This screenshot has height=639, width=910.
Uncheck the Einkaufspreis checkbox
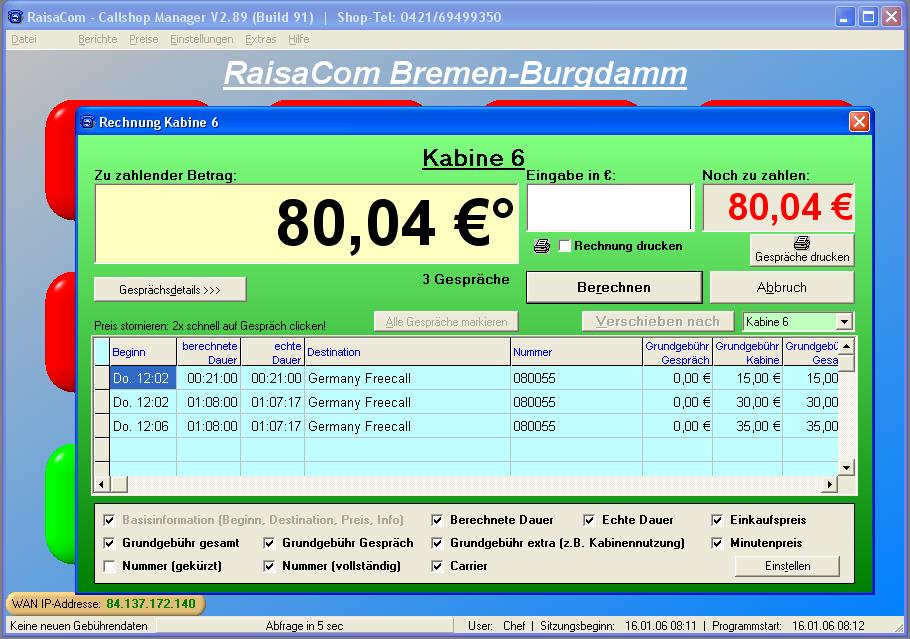717,520
